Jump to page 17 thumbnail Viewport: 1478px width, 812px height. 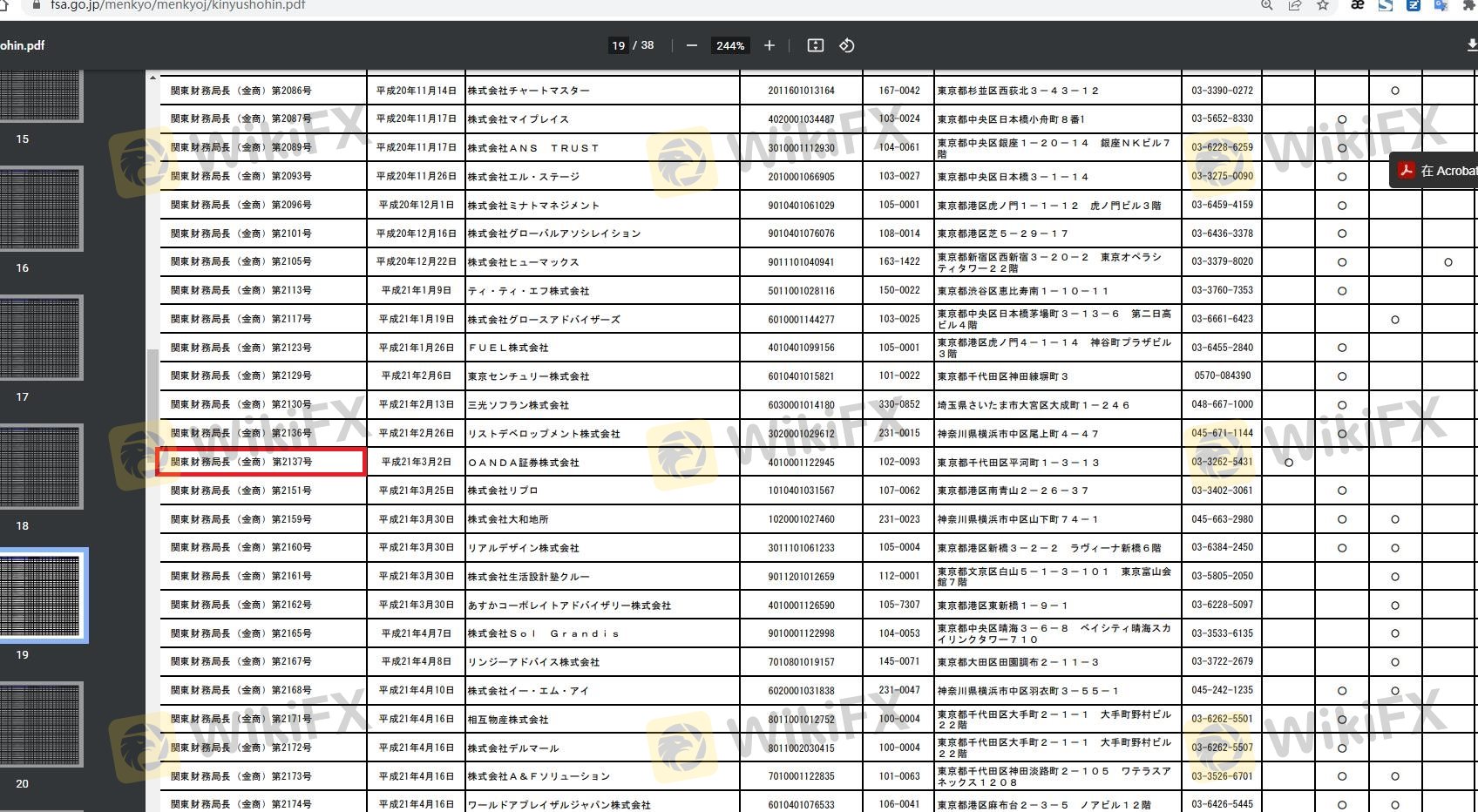[x=41, y=337]
